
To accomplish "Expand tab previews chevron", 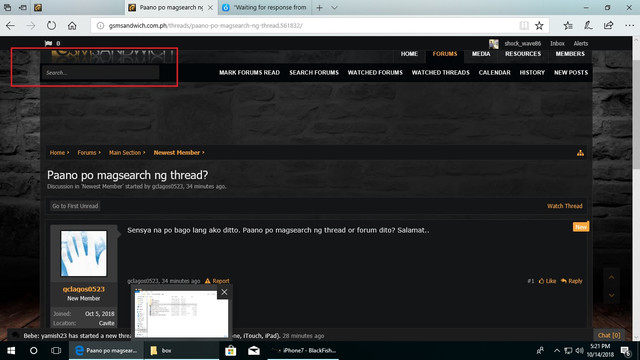I will 334,7.
